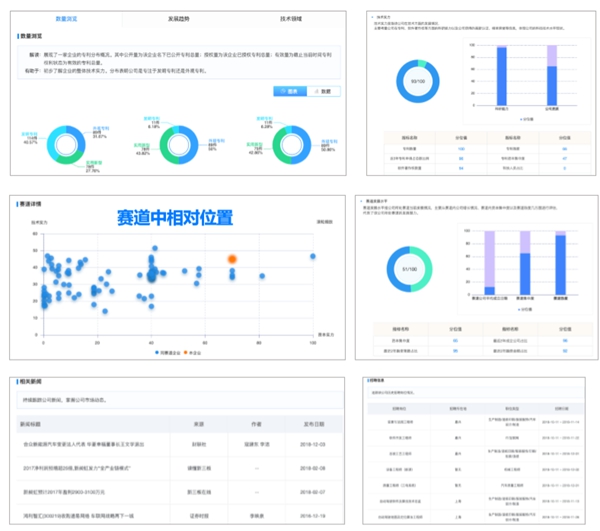600x531 pixels.
Task: Click the rightmost bubble at 100 on scatter chart
Action: pyautogui.click(x=313, y=257)
